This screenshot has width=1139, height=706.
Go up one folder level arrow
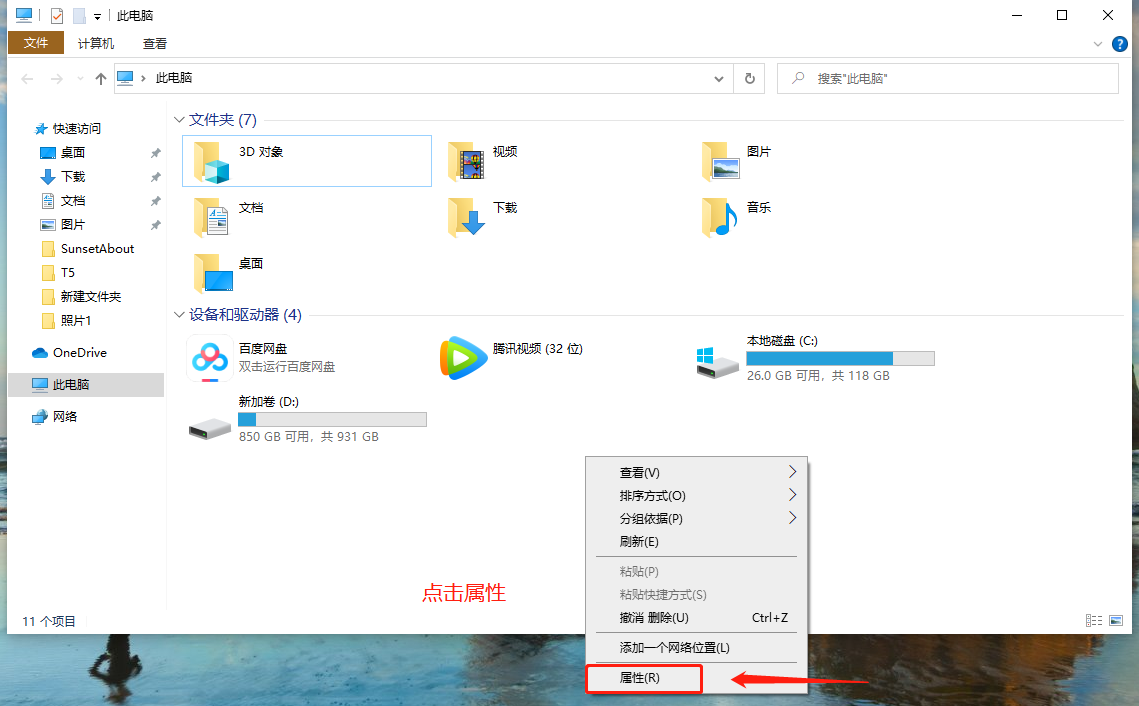(101, 78)
